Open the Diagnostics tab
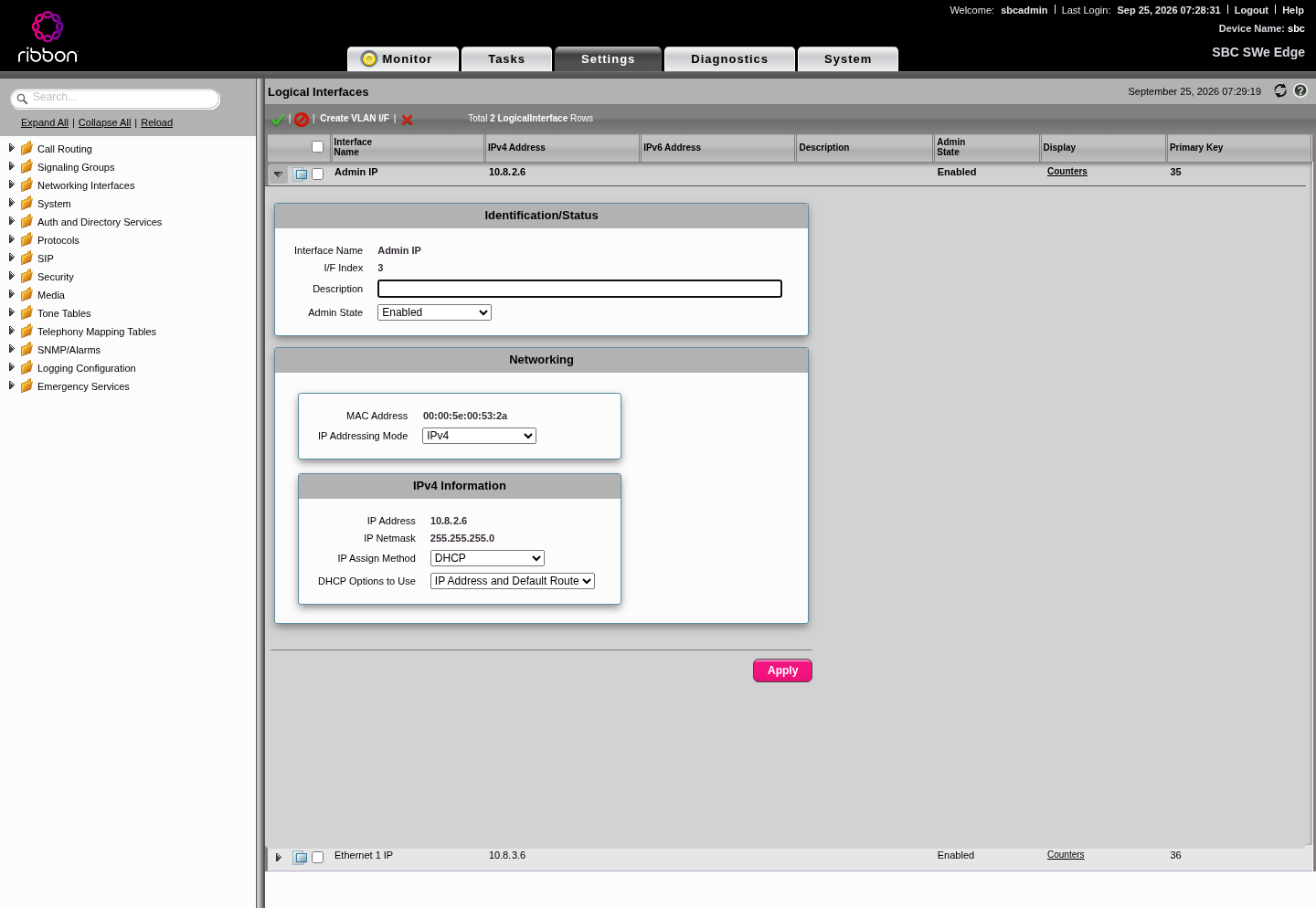The height and width of the screenshot is (908, 1316). click(x=729, y=59)
